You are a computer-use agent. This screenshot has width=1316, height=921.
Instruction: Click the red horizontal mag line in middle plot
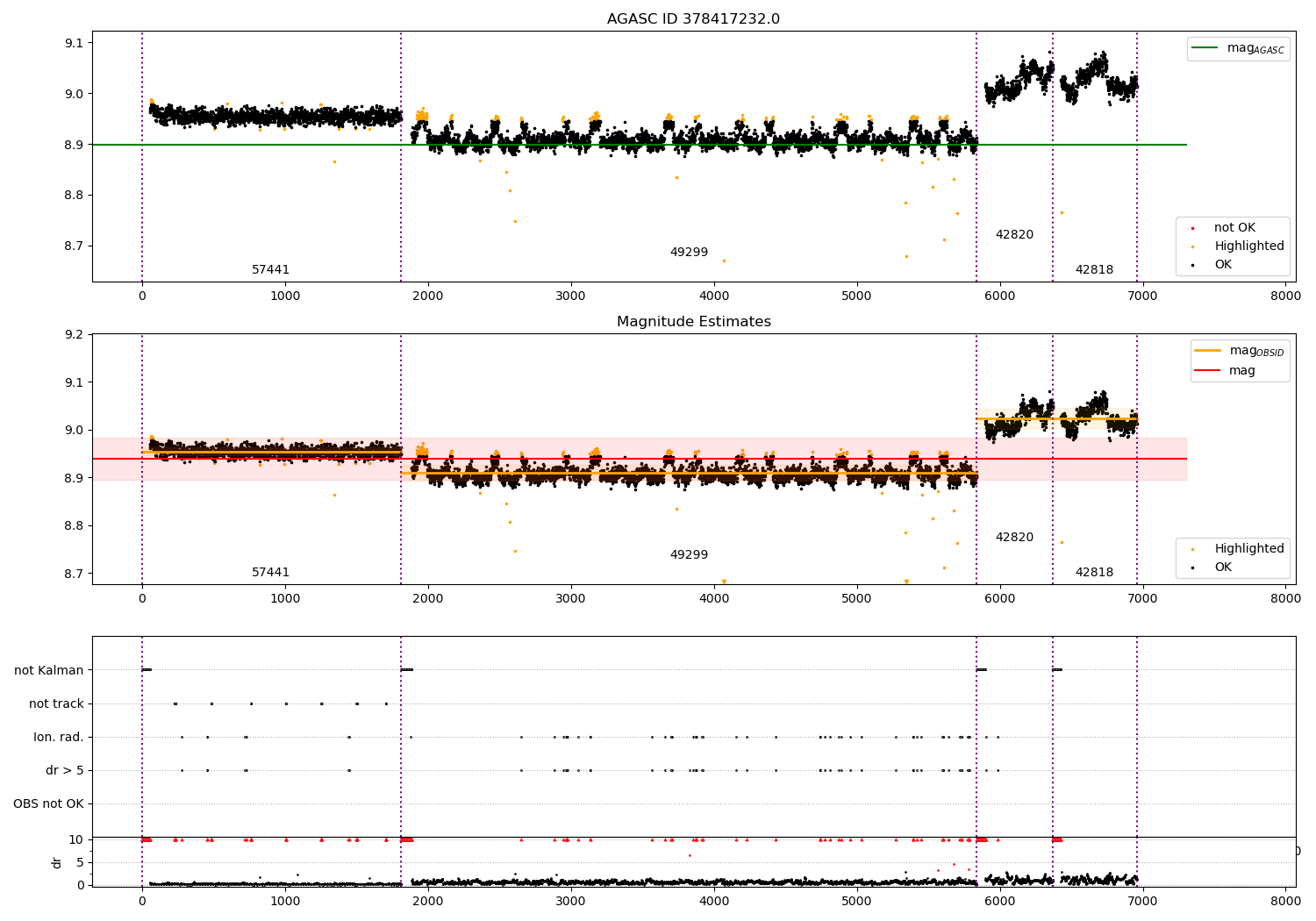640,459
